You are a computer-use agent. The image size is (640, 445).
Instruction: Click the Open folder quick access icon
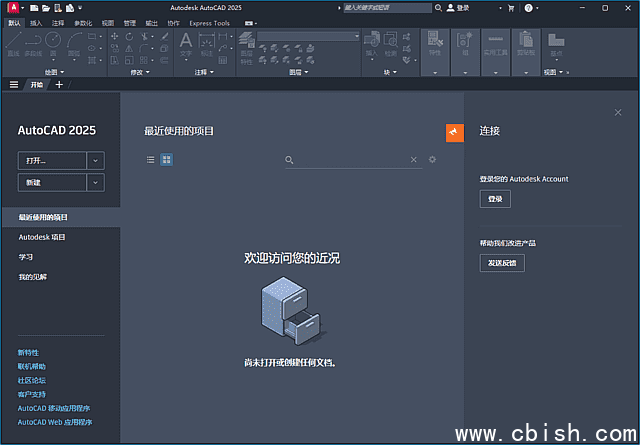point(46,8)
